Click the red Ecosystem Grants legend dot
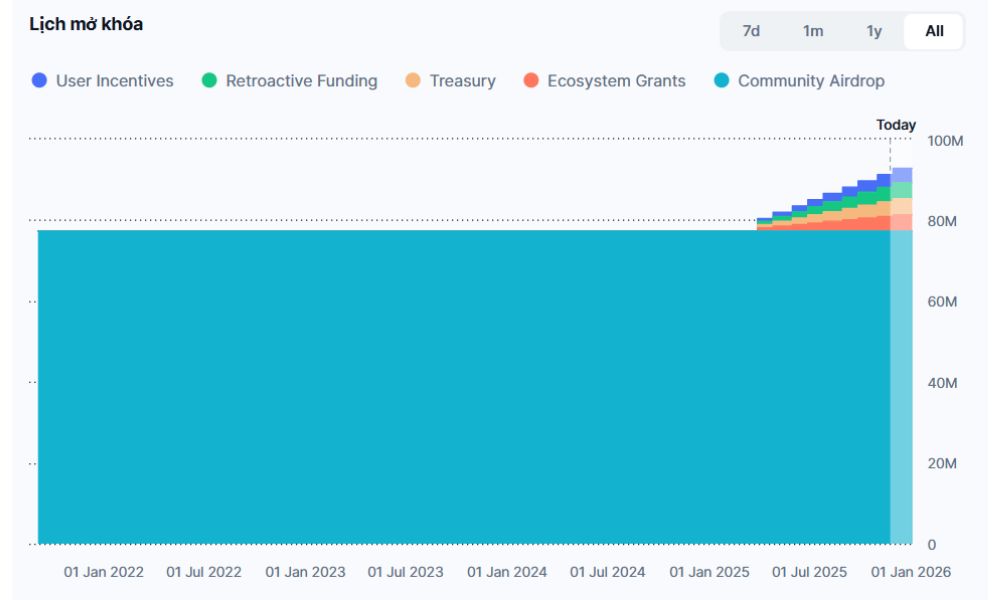This screenshot has height=600, width=1000. [531, 81]
